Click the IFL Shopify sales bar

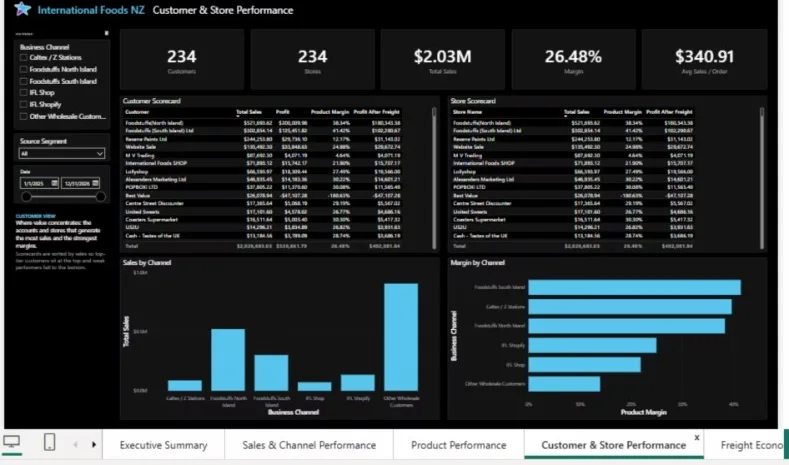[x=358, y=382]
